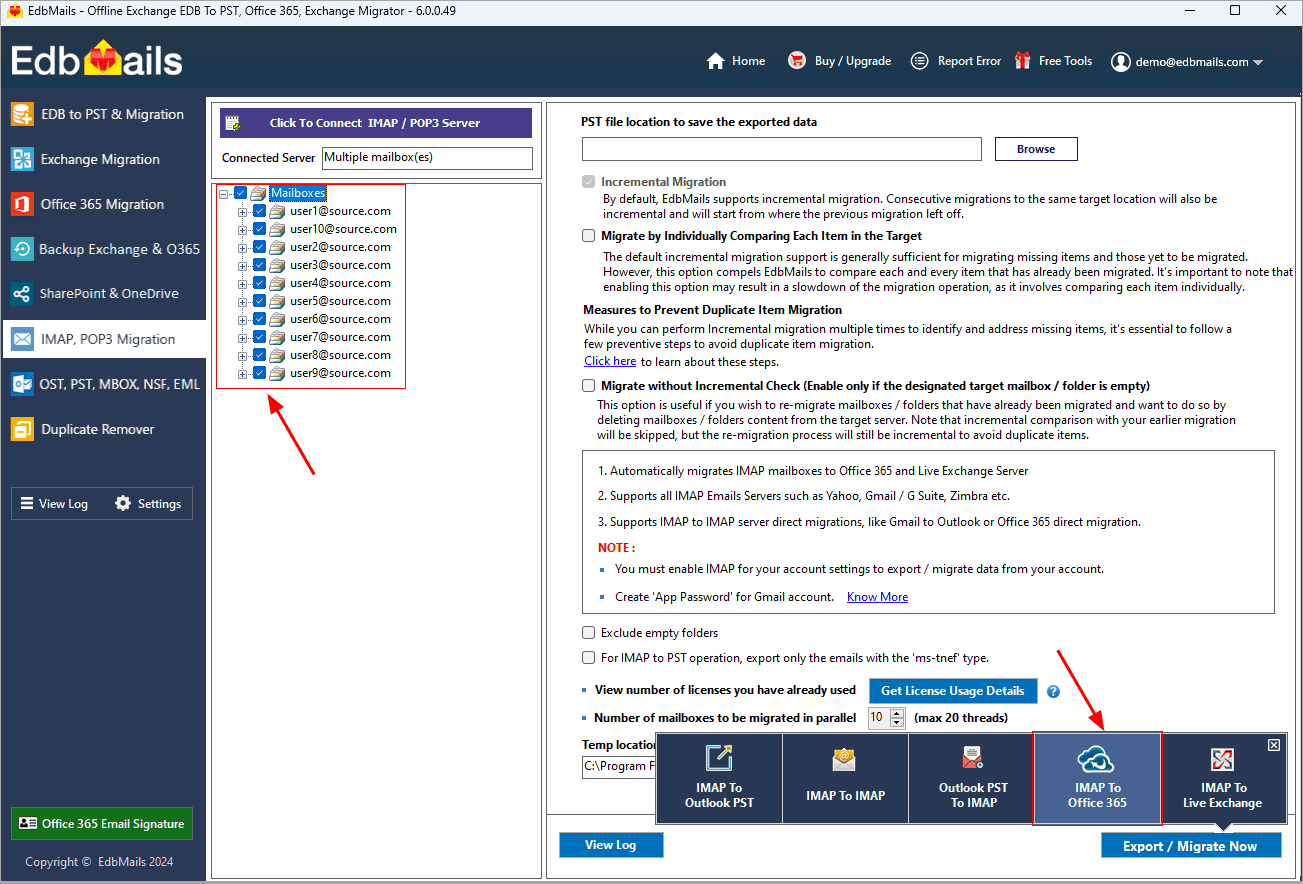Click the EdbMails logo
The image size is (1303, 884).
pyautogui.click(x=96, y=60)
